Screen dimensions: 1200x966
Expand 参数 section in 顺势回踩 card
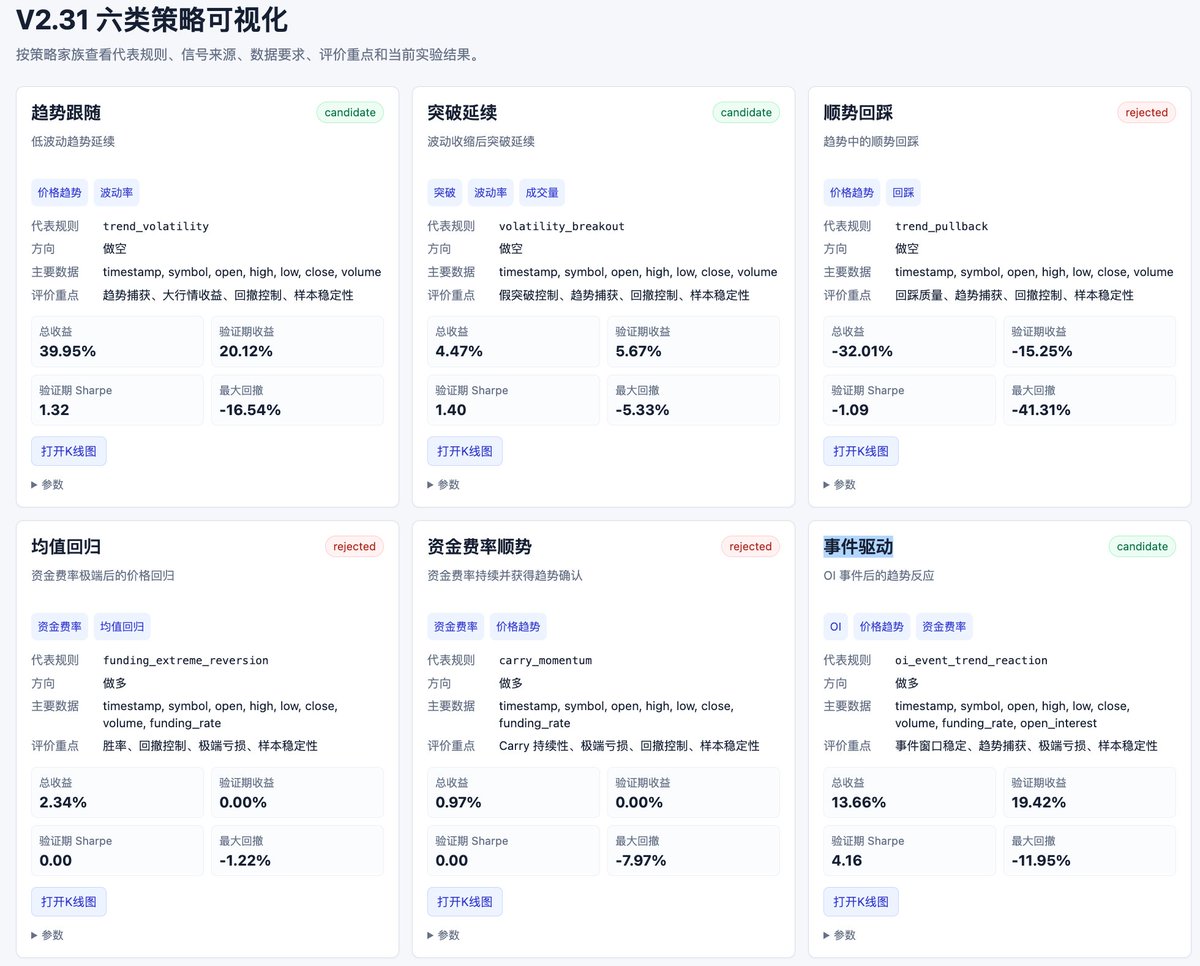(x=839, y=485)
